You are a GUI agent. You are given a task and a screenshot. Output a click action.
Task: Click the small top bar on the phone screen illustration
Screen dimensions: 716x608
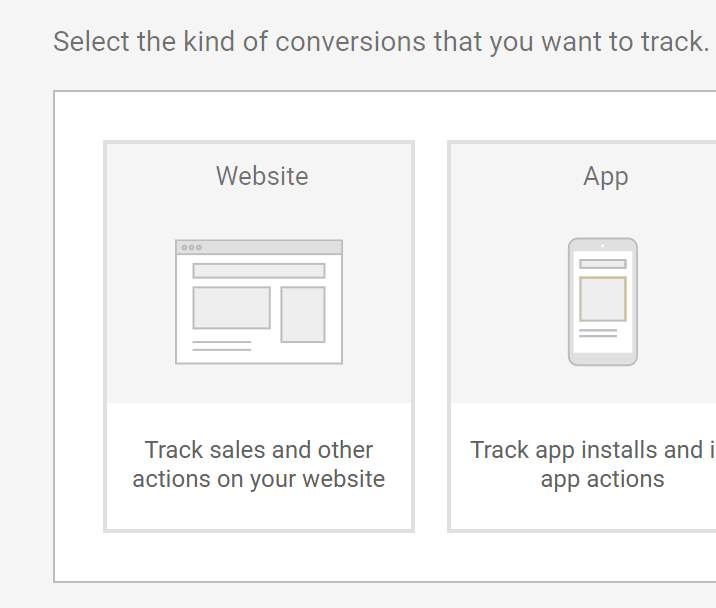coord(603,264)
